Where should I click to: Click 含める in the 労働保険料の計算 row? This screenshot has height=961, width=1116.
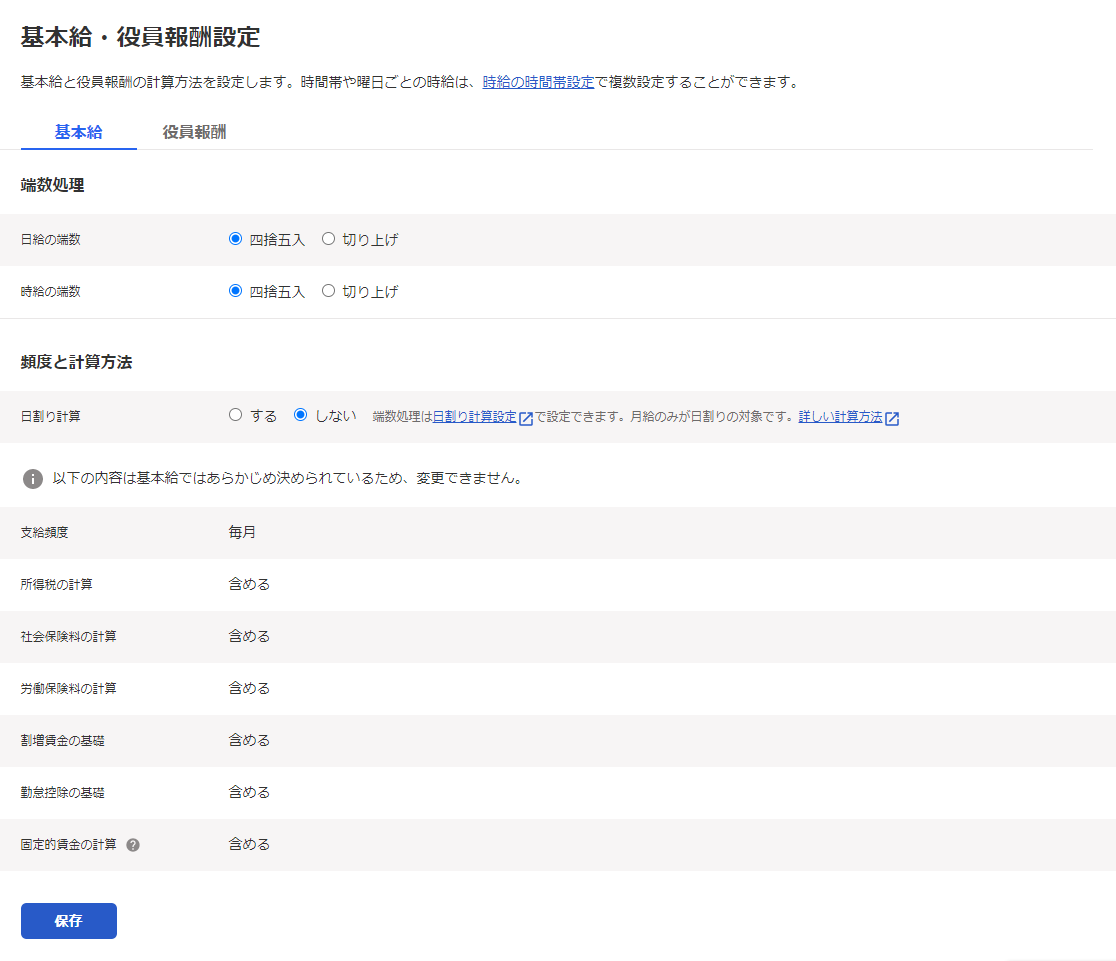[x=249, y=688]
